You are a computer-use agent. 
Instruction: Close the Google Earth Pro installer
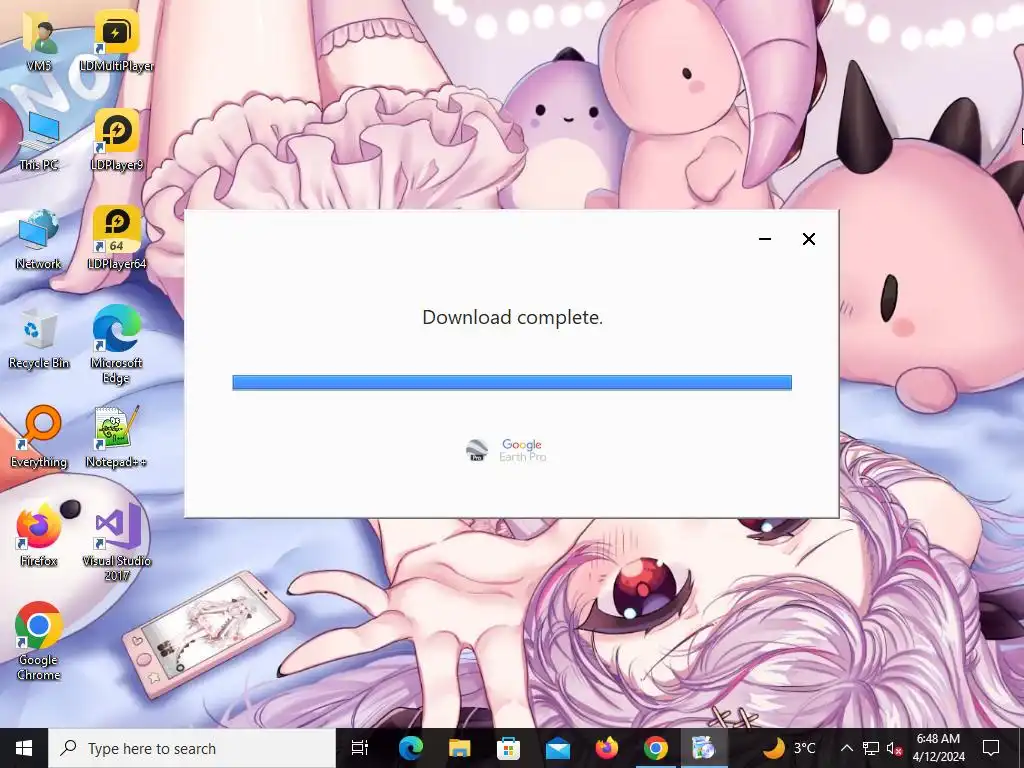point(808,239)
